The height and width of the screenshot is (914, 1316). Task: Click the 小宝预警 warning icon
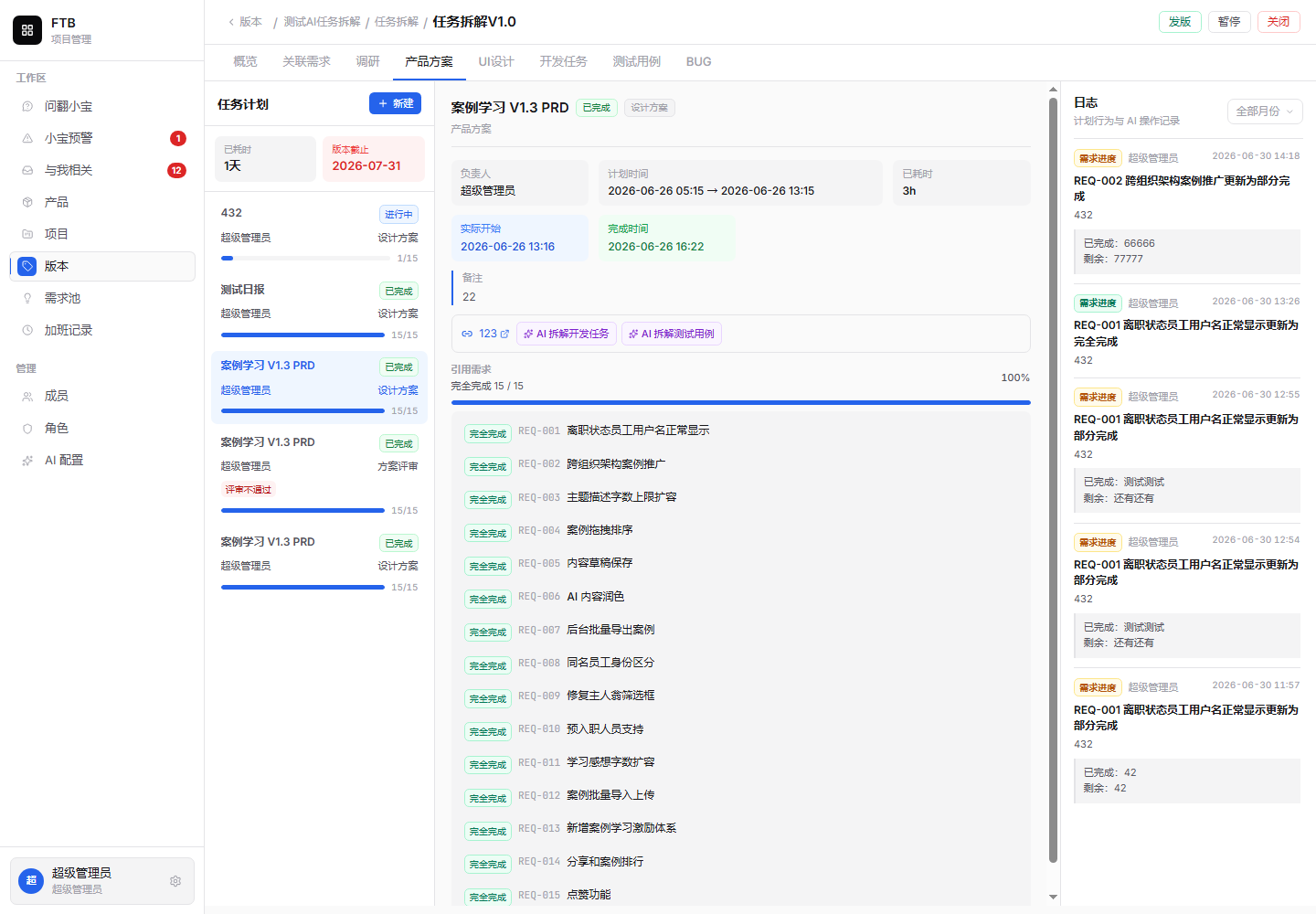(27, 139)
